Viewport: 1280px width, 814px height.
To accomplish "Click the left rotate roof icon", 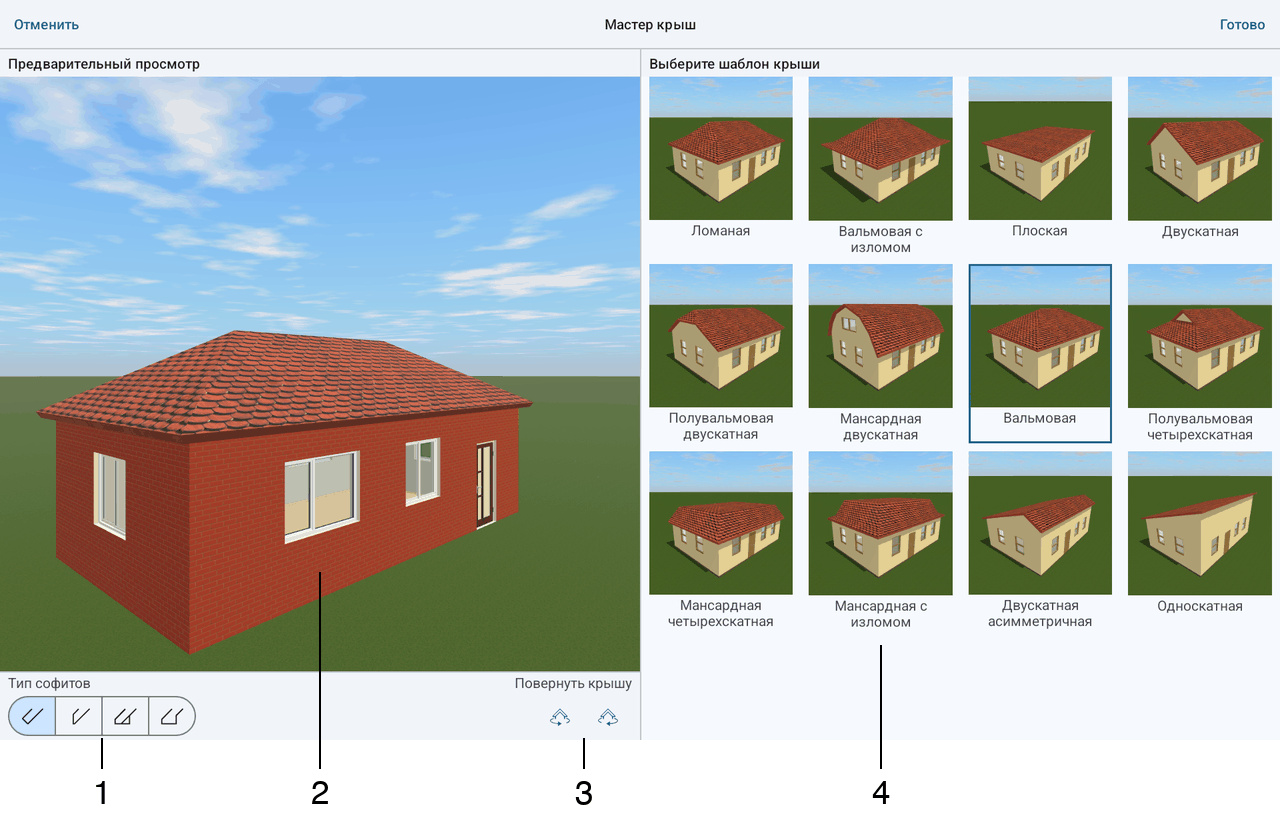I will [x=560, y=717].
